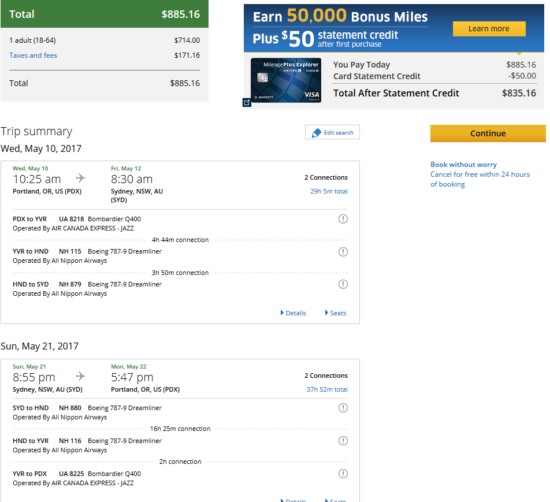The width and height of the screenshot is (550, 502).
Task: Click the UA 8218 flight number
Action: (71, 219)
